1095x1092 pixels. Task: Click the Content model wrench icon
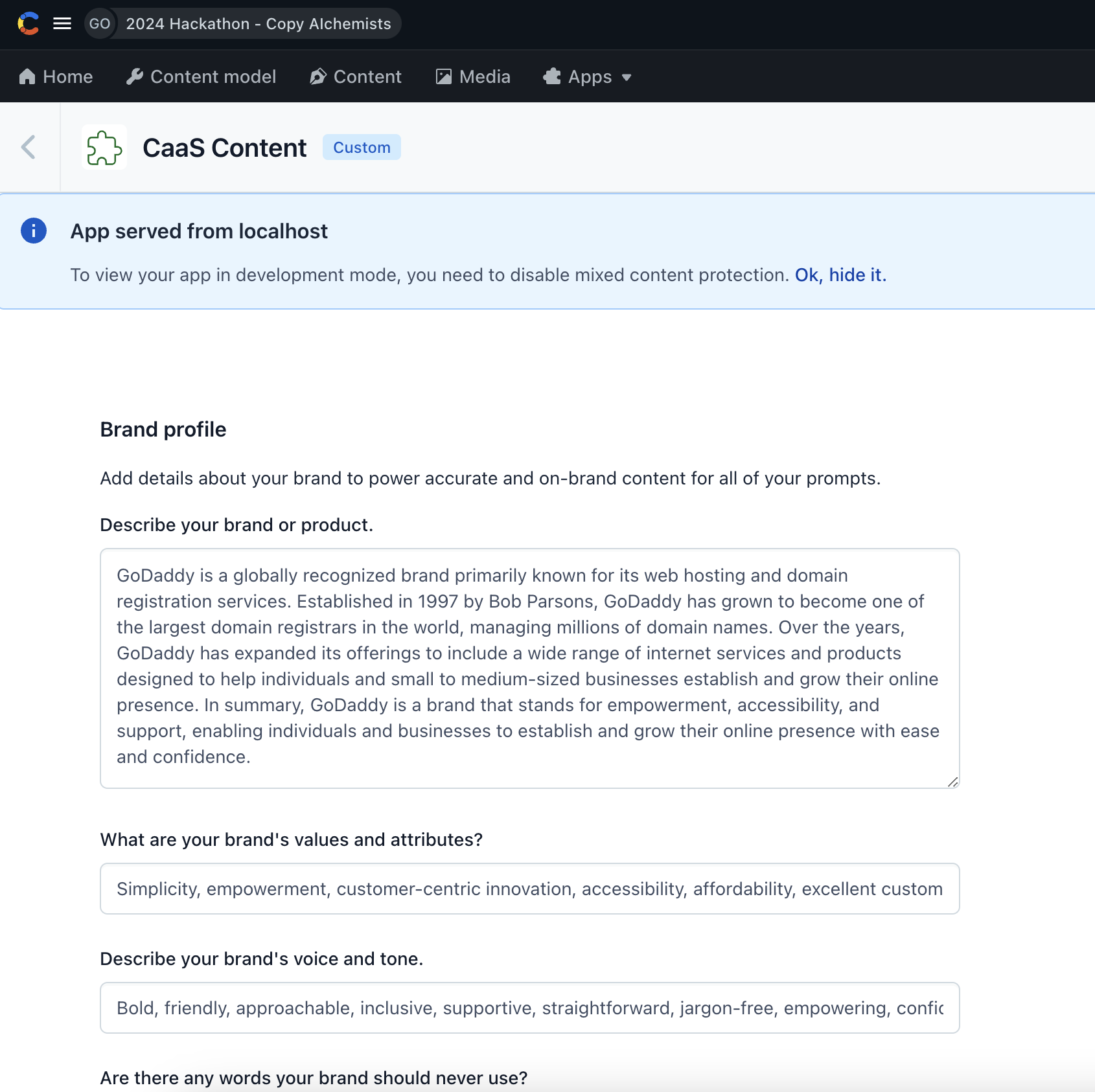click(135, 77)
